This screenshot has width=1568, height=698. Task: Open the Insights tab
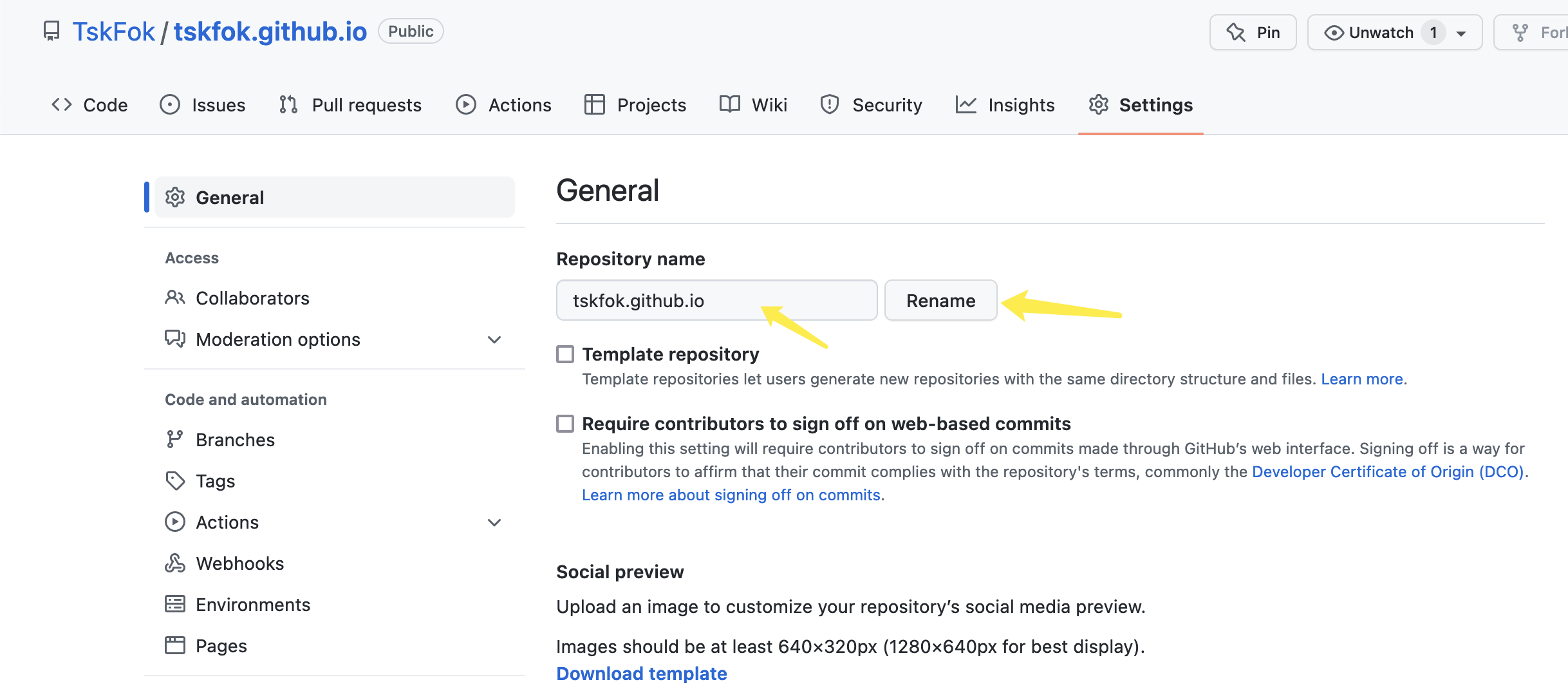click(1005, 104)
